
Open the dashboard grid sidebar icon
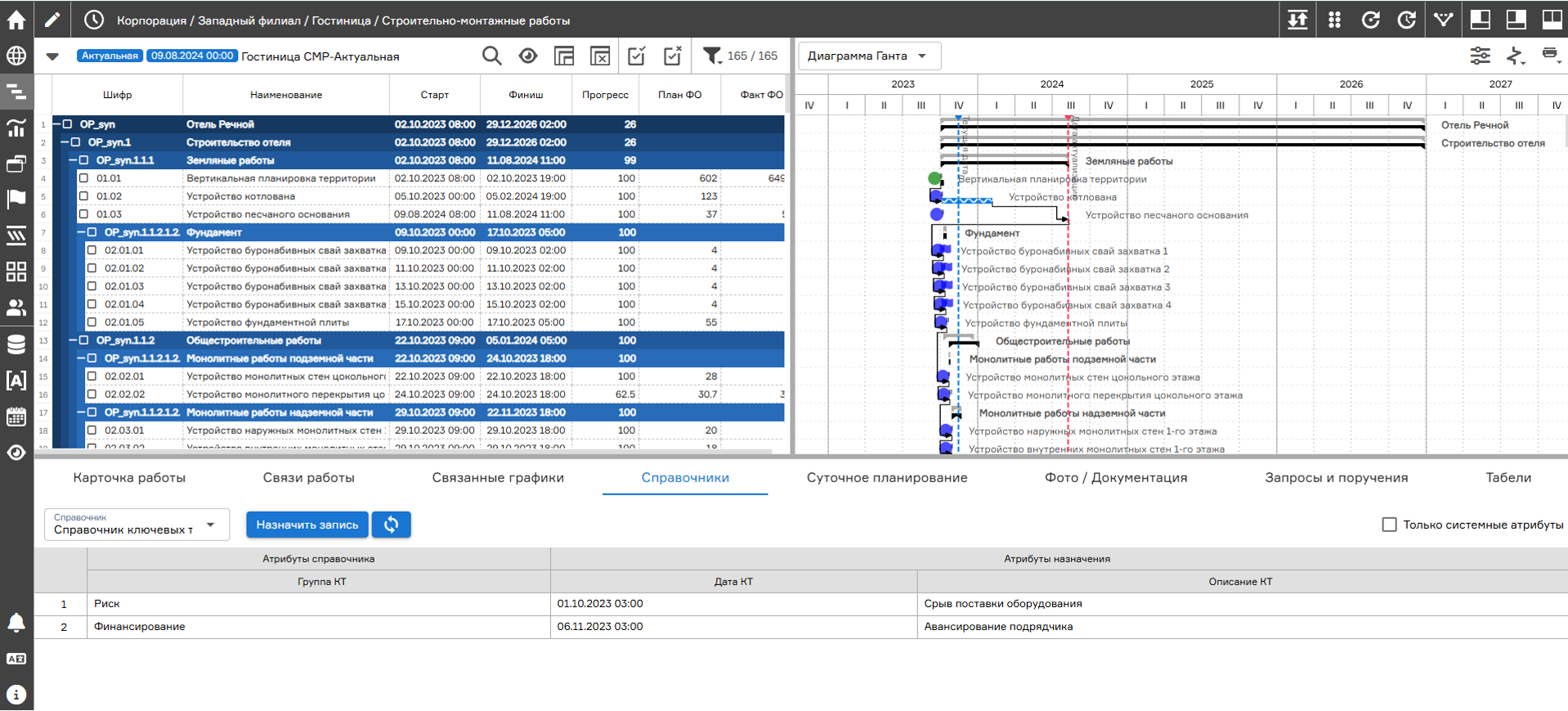[16, 271]
